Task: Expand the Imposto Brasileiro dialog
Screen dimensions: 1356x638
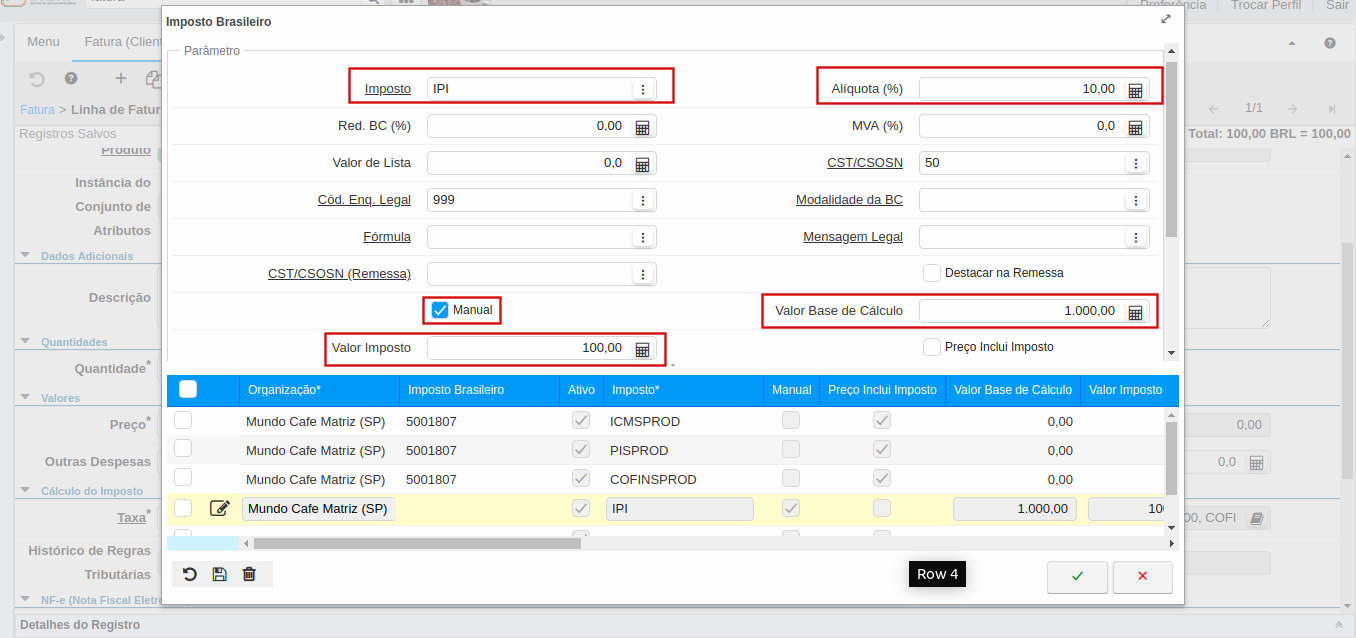Action: (1165, 20)
